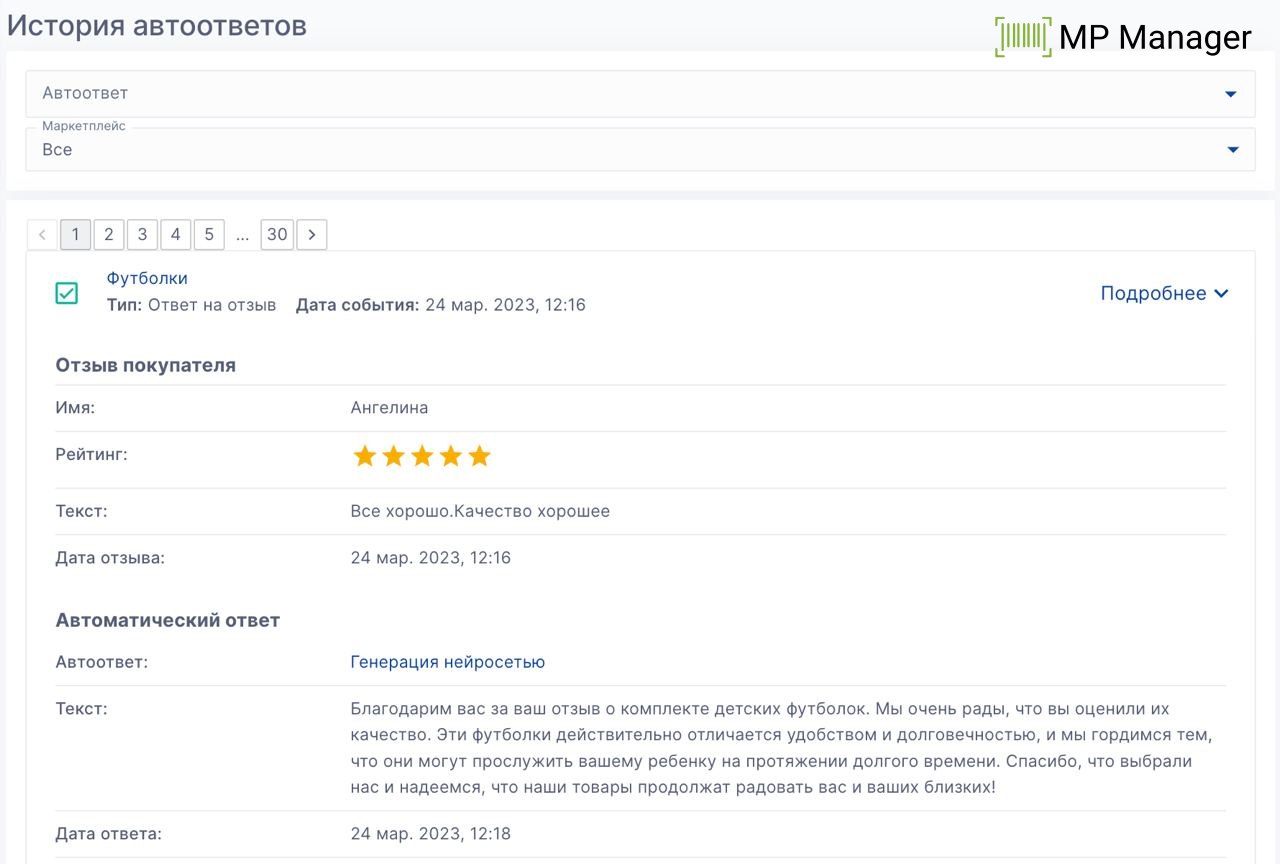Open the Автоответ dropdown arrow
1280x864 pixels.
[x=1231, y=94]
